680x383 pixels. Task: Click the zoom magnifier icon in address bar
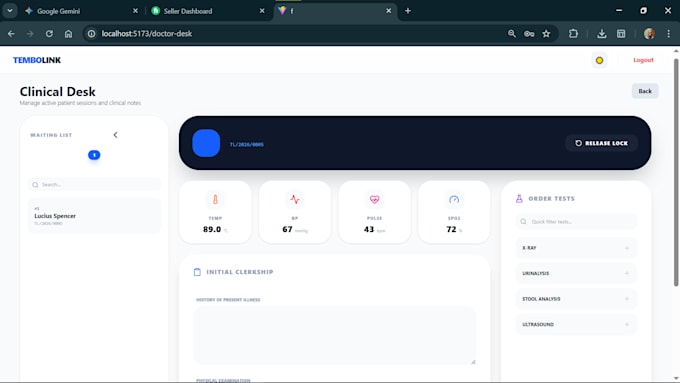[512, 34]
